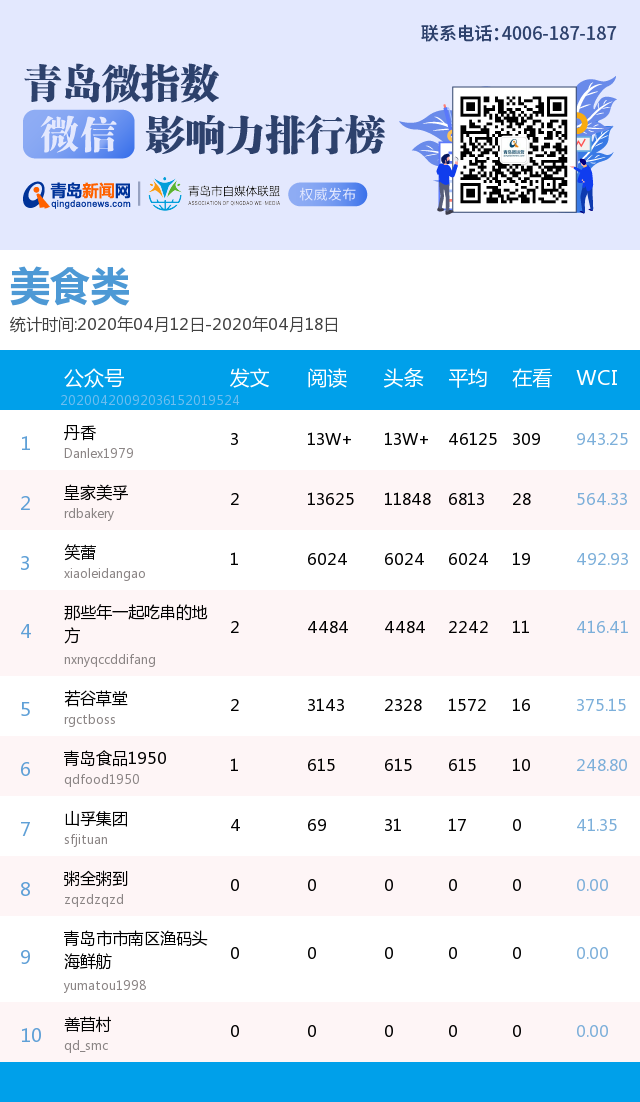Click the 943.25 WCI score
Viewport: 640px width, 1102px height.
pos(602,439)
